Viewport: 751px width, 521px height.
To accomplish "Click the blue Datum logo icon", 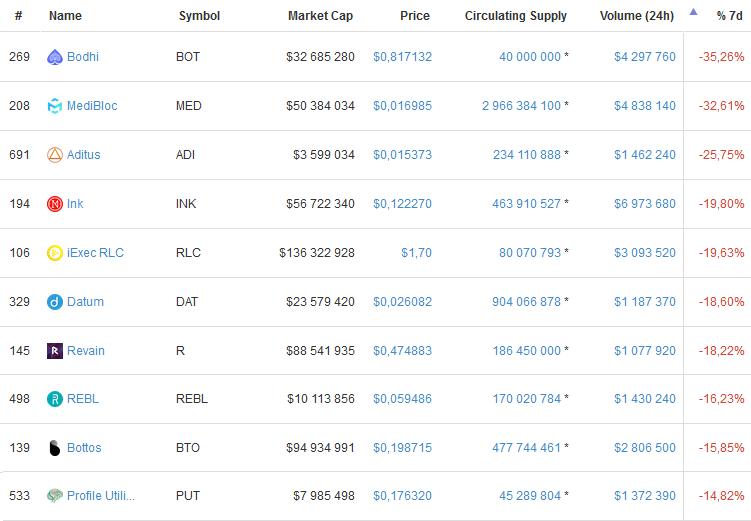I will (55, 302).
